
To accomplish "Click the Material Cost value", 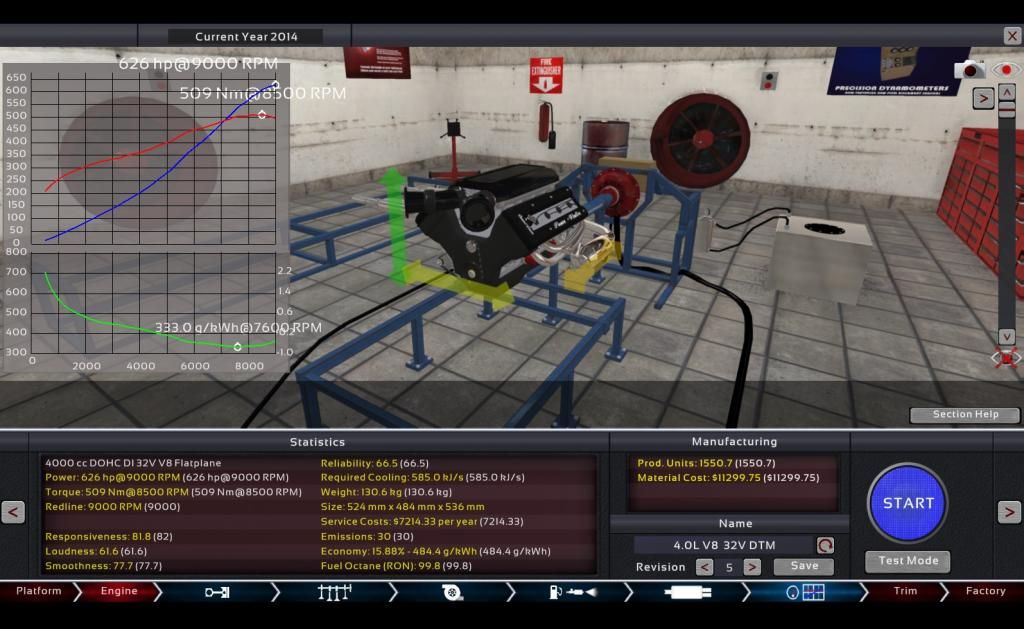I will [728, 477].
